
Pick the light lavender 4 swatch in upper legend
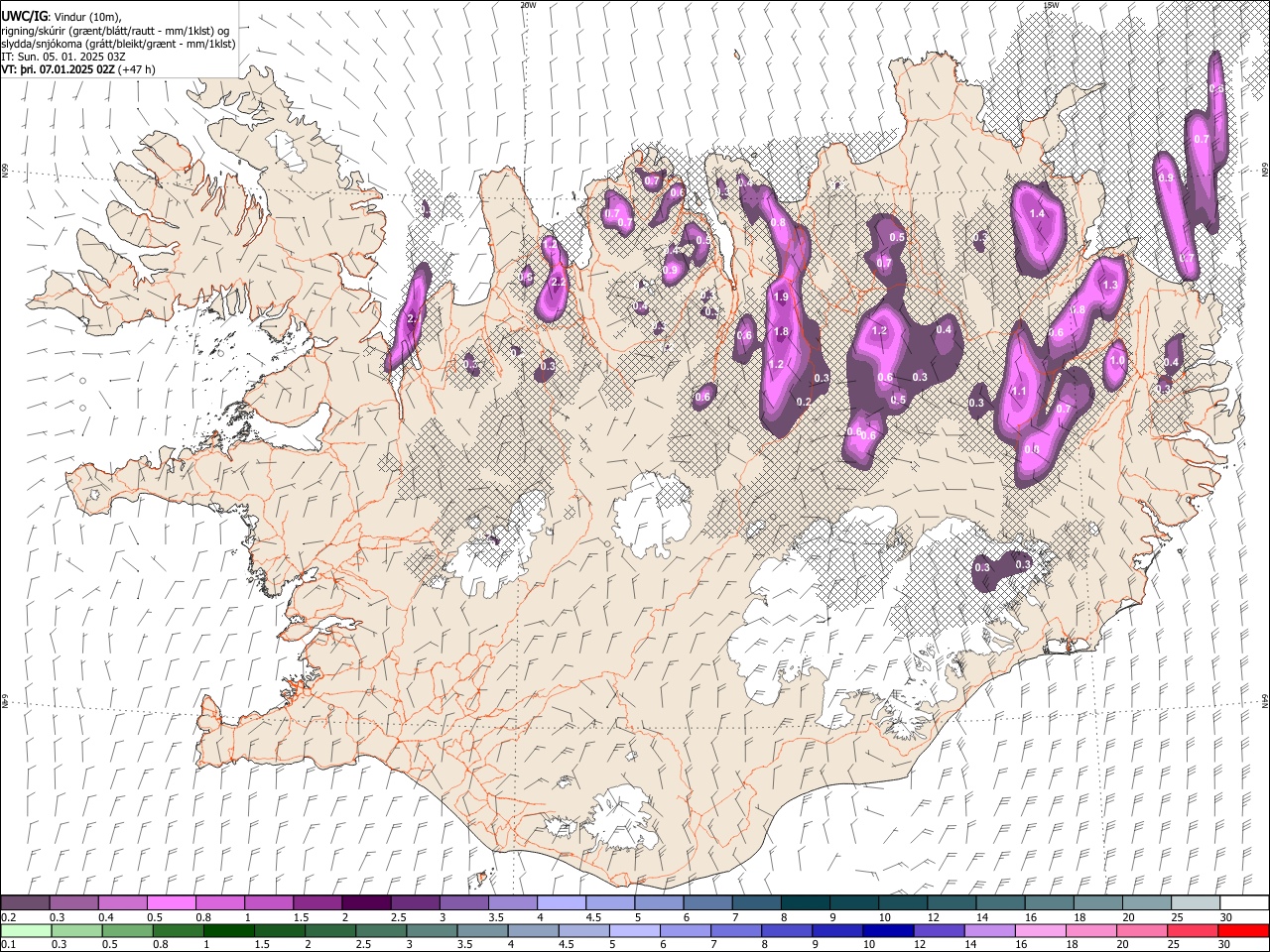[x=562, y=903]
